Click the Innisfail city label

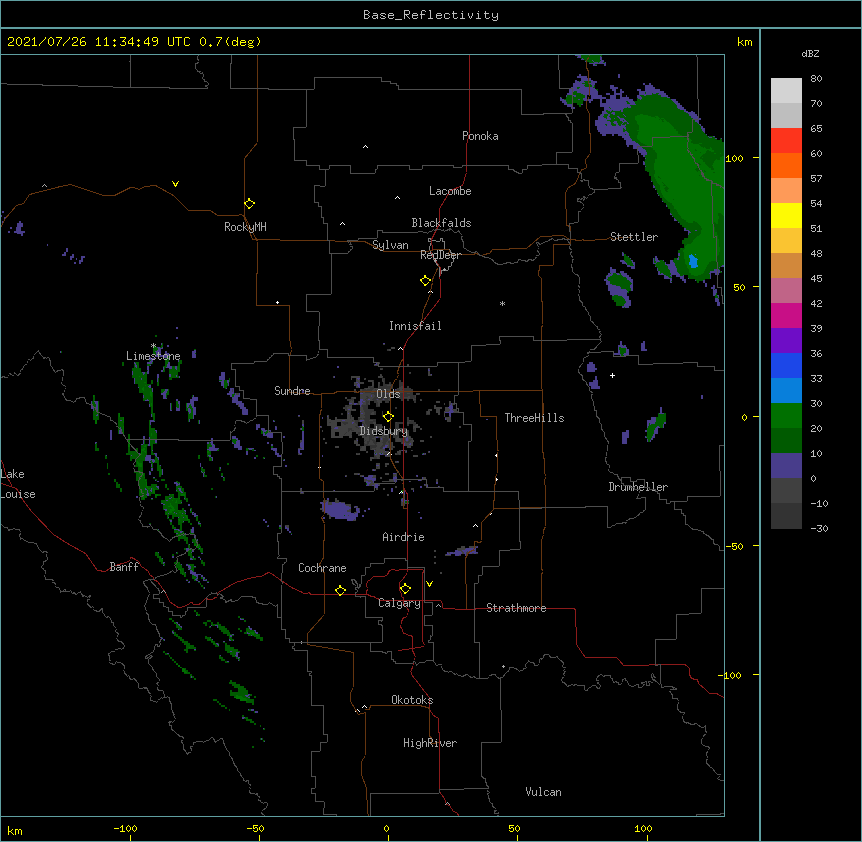tap(415, 326)
